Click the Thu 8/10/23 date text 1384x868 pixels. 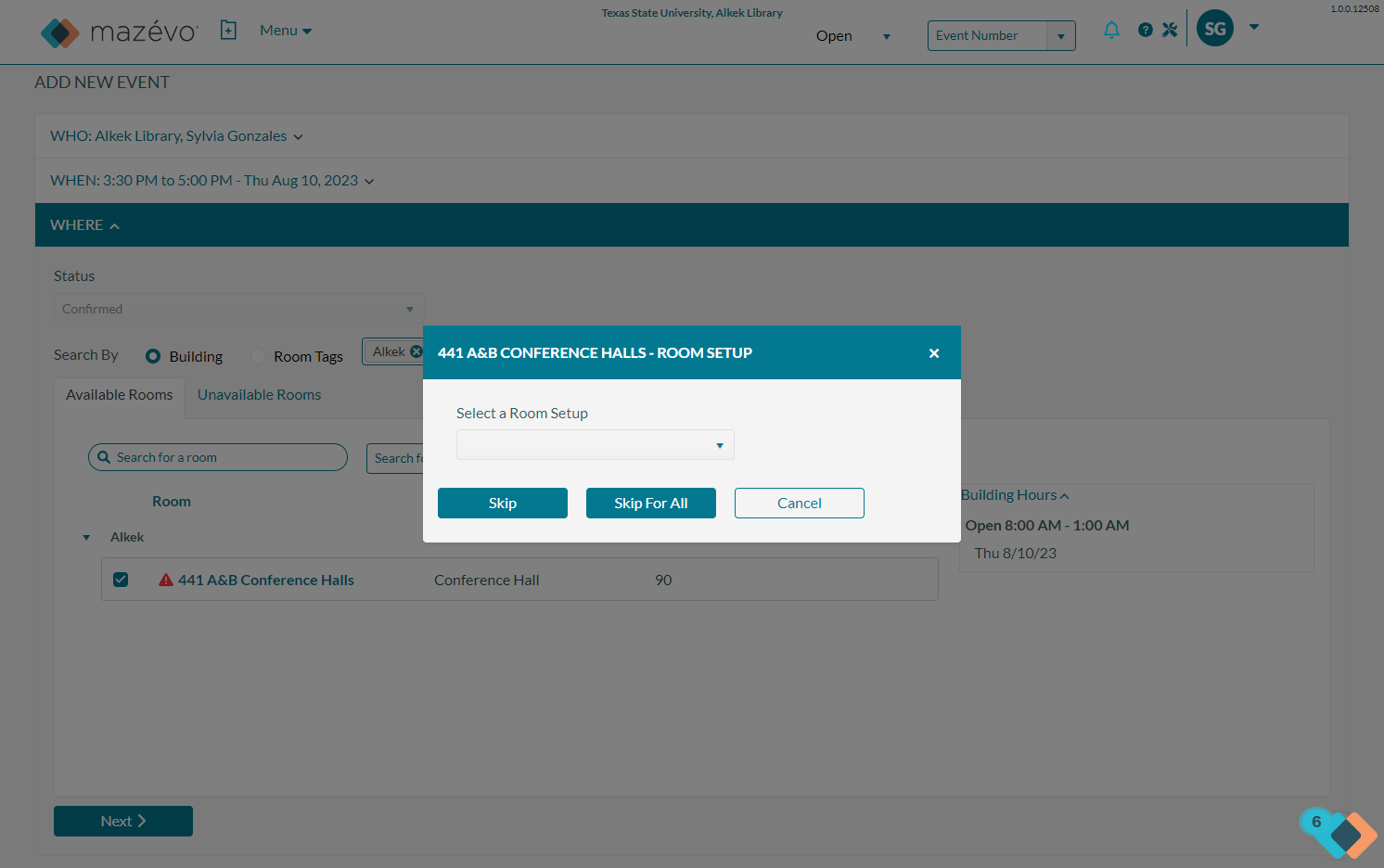1016,554
